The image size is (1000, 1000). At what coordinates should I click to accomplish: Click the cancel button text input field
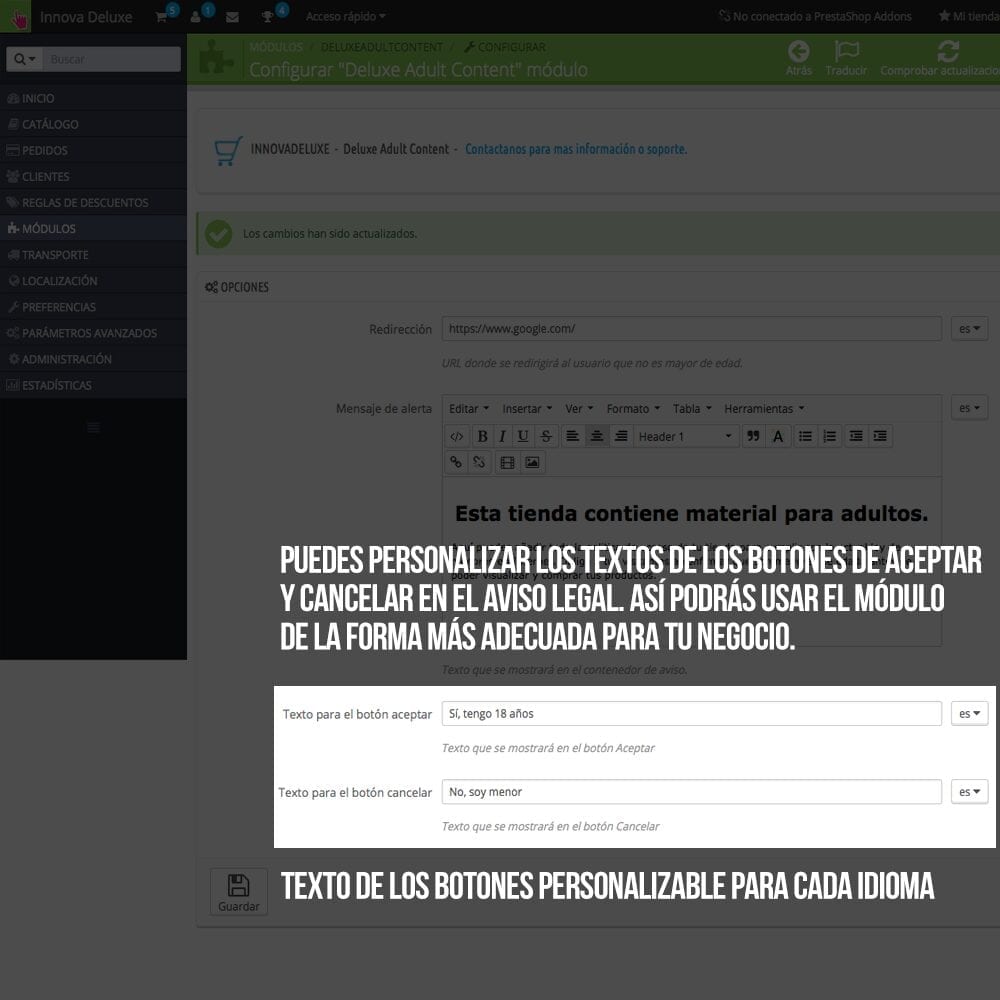pyautogui.click(x=691, y=791)
